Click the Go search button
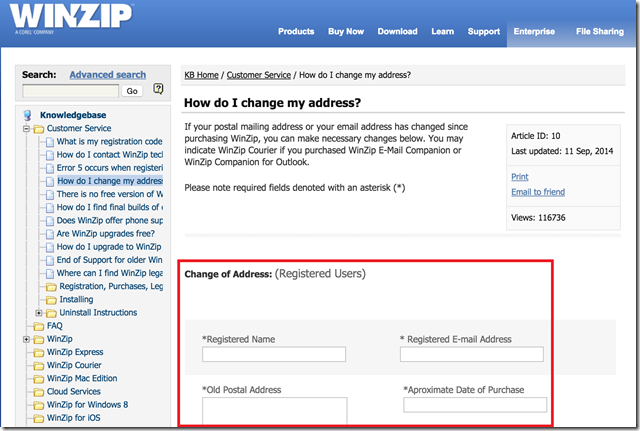The width and height of the screenshot is (640, 431). pos(132,91)
